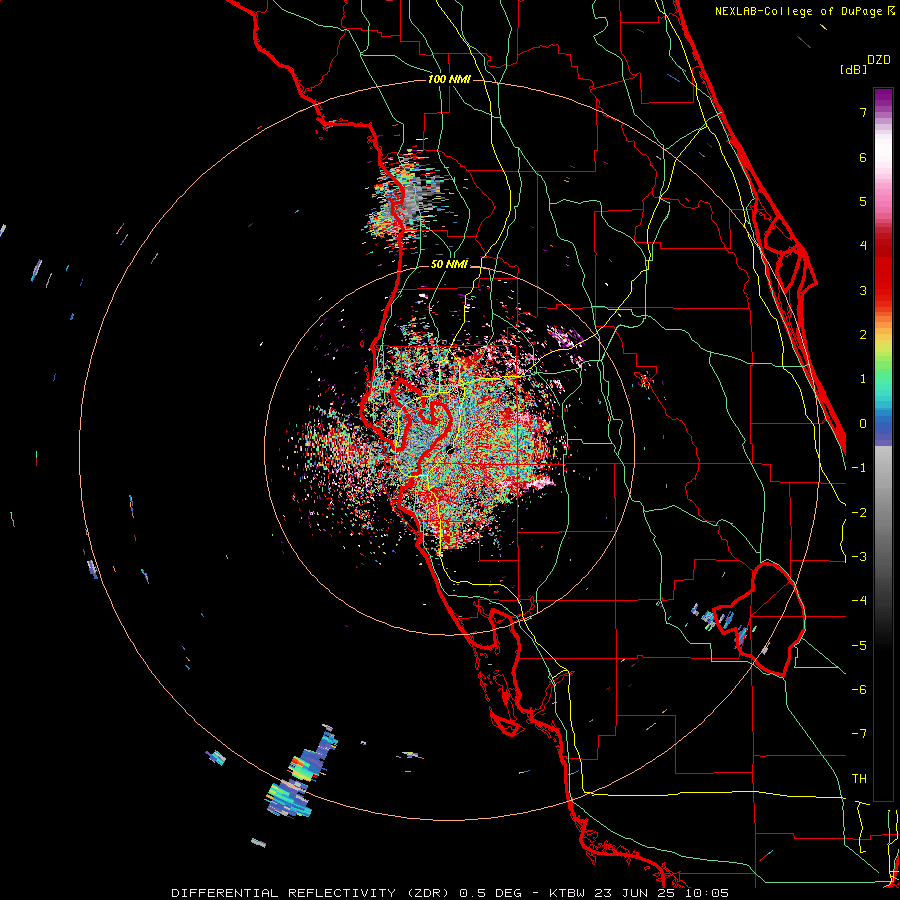Click the Differential Reflectivity caption text

click(450, 893)
